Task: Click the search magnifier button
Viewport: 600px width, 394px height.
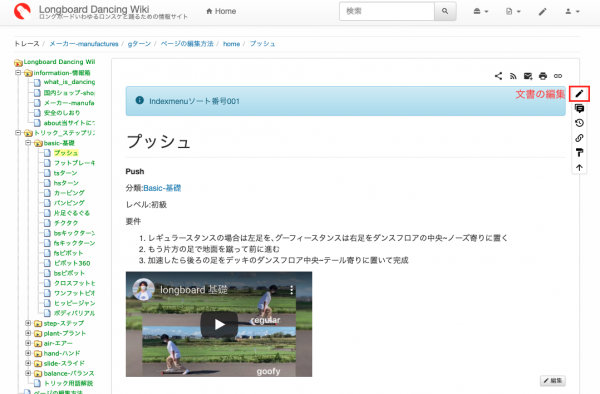Action: coord(445,11)
